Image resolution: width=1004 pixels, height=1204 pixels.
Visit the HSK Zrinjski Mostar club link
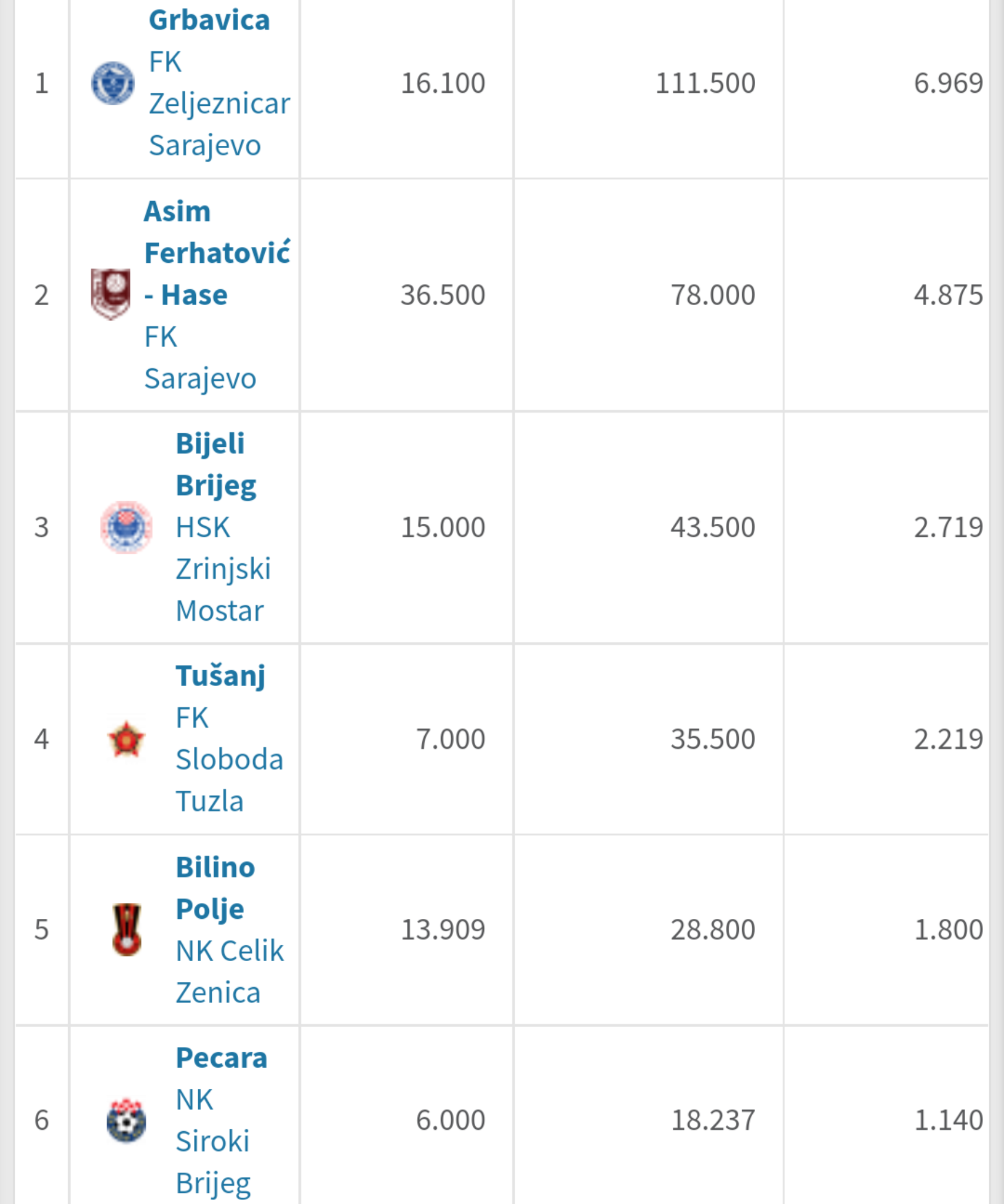(224, 568)
